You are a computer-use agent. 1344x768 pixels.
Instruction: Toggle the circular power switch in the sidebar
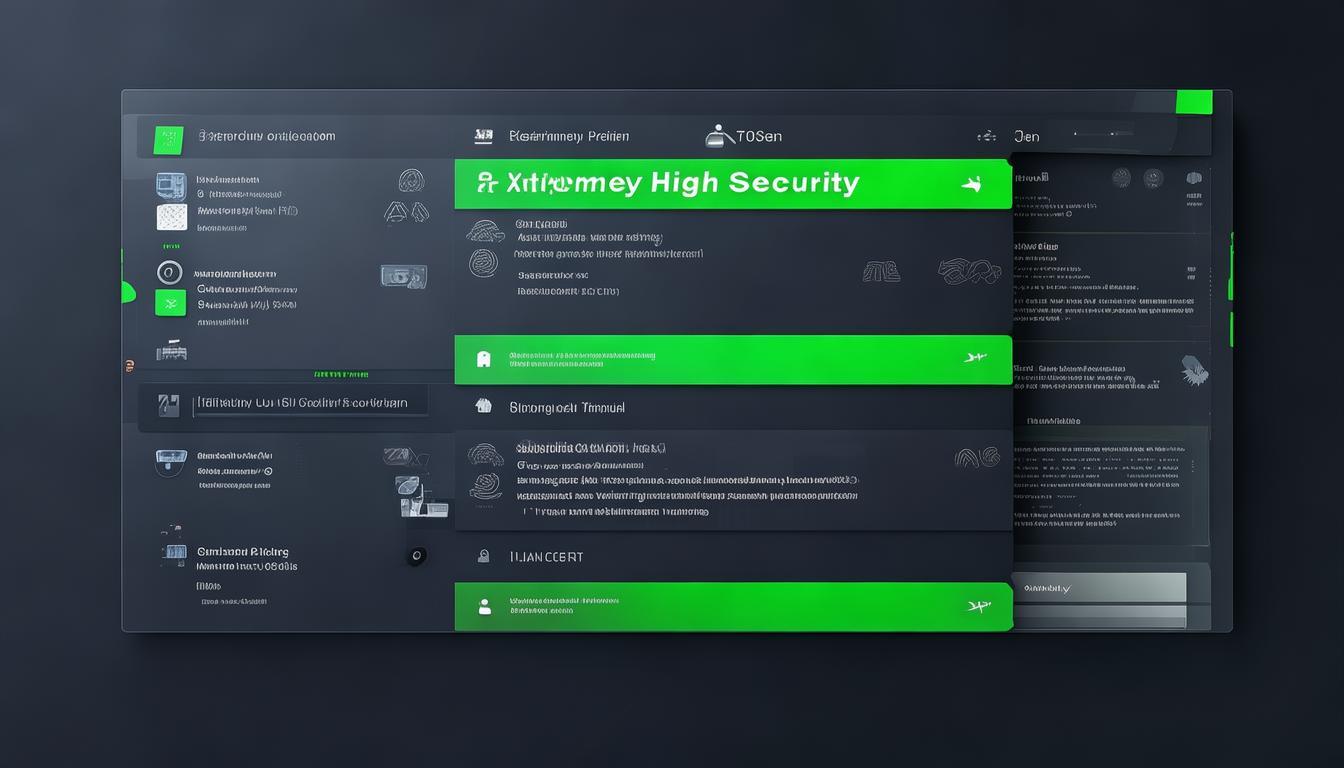pos(170,271)
